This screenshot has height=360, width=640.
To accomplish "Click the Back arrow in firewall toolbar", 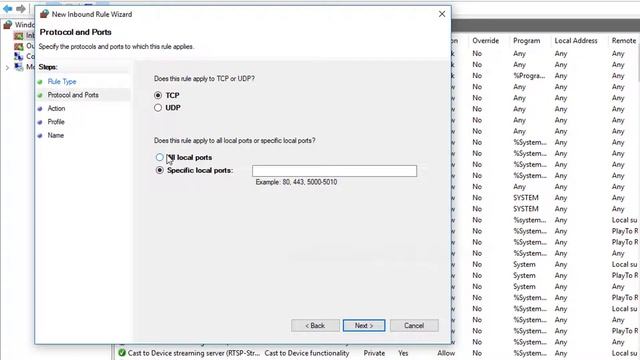I will pyautogui.click(x=7, y=8).
